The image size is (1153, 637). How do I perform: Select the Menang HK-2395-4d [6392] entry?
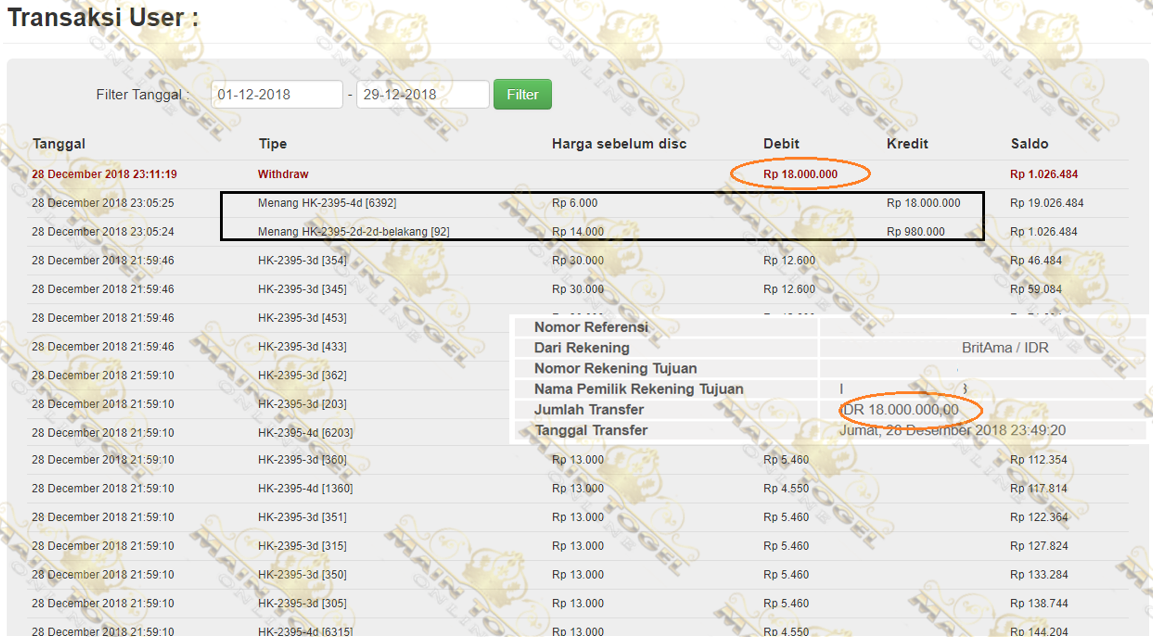click(x=327, y=203)
